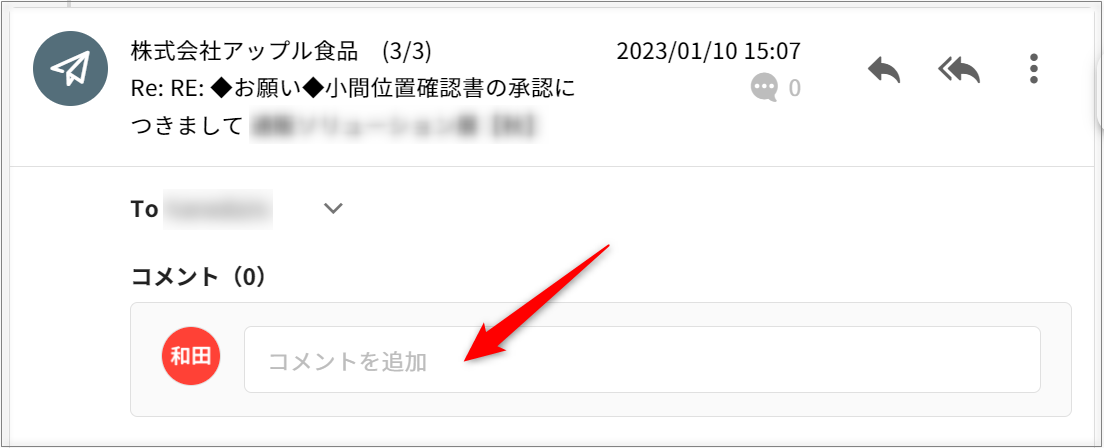The image size is (1104, 448).
Task: Click the bold To label
Action: (144, 209)
